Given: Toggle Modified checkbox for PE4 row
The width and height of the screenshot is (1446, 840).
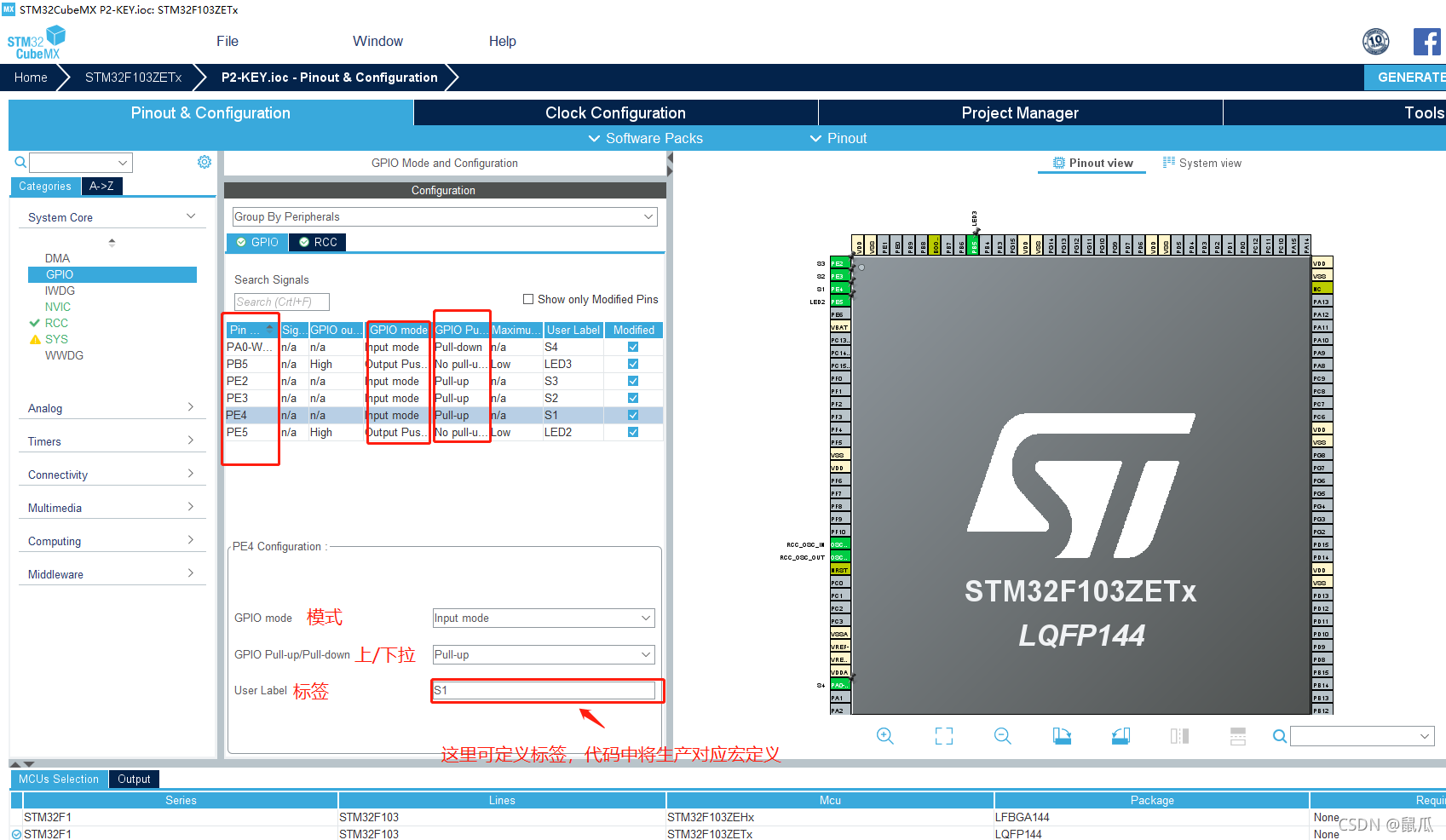Looking at the screenshot, I should coord(633,415).
